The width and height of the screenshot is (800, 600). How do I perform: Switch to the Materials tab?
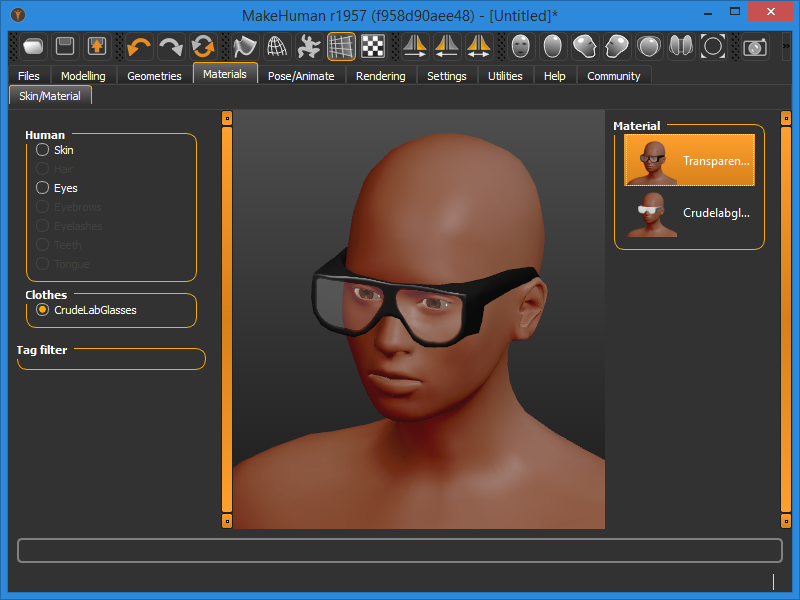point(224,74)
